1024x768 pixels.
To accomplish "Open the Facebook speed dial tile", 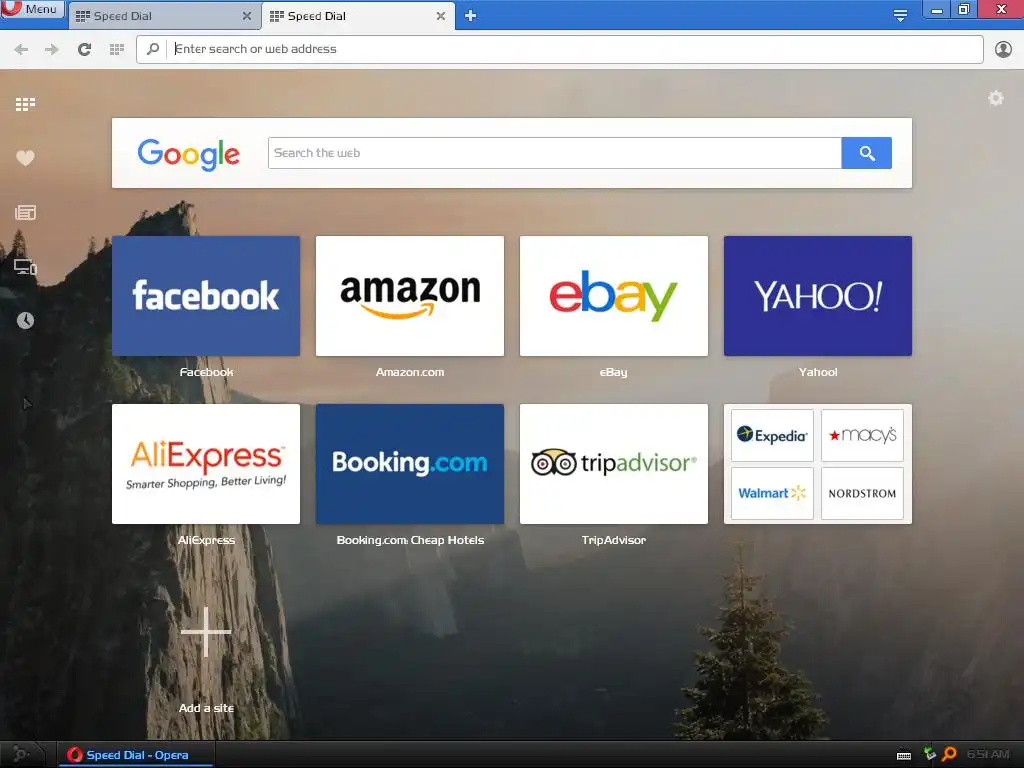I will 206,296.
